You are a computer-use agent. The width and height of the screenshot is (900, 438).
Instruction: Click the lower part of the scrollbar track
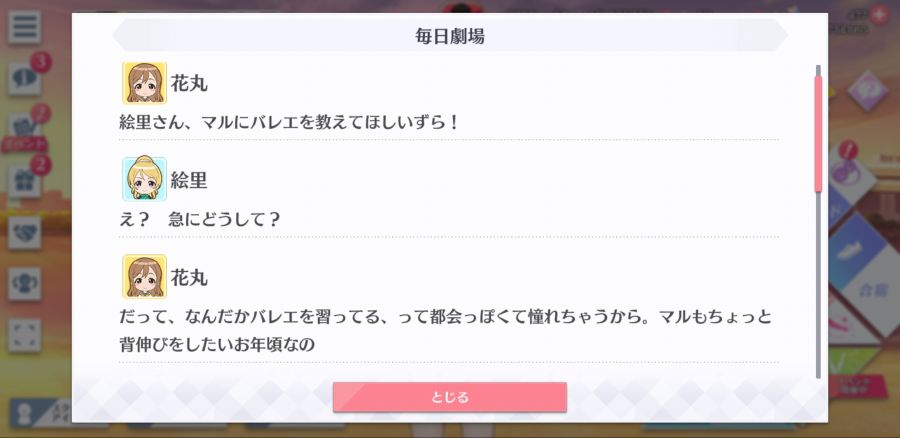pyautogui.click(x=818, y=287)
